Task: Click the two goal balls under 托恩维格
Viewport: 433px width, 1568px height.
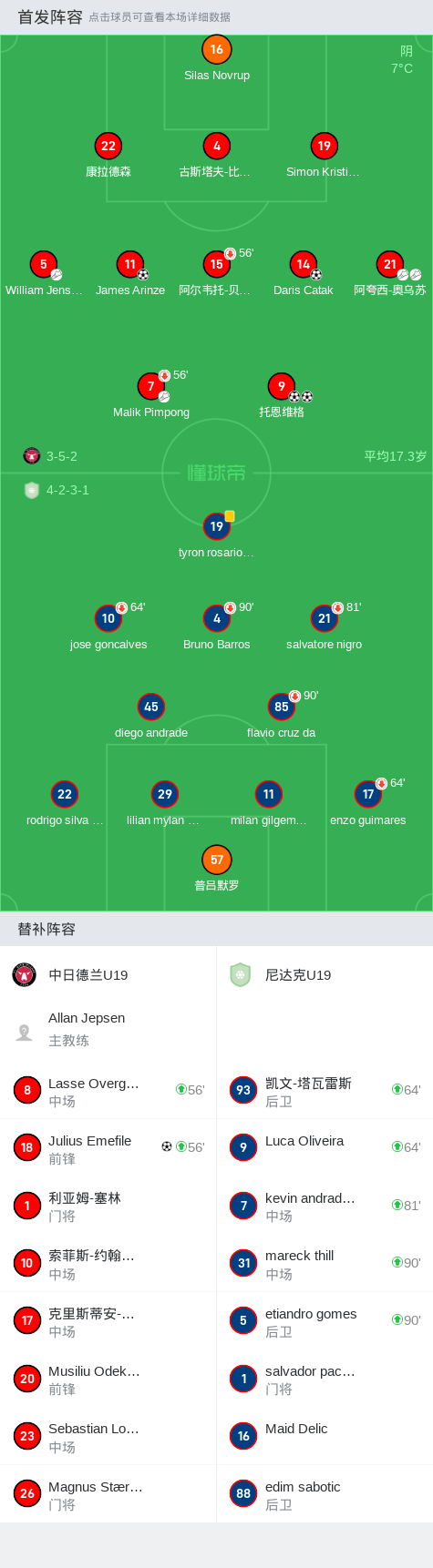Action: click(x=301, y=397)
